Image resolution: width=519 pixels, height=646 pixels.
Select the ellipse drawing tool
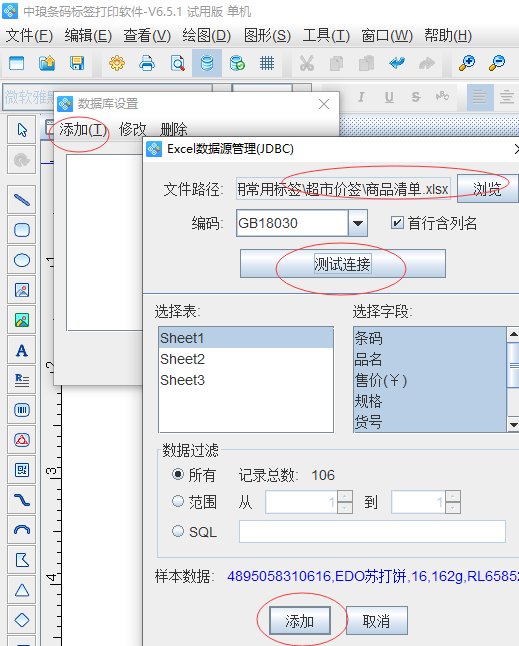click(x=22, y=260)
